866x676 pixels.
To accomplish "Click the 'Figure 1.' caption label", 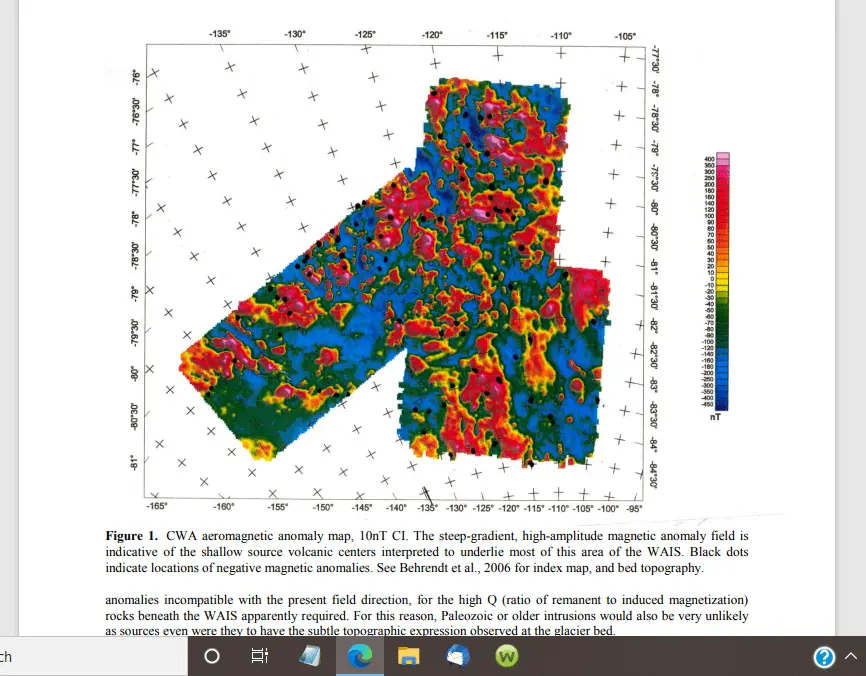I will click(131, 536).
